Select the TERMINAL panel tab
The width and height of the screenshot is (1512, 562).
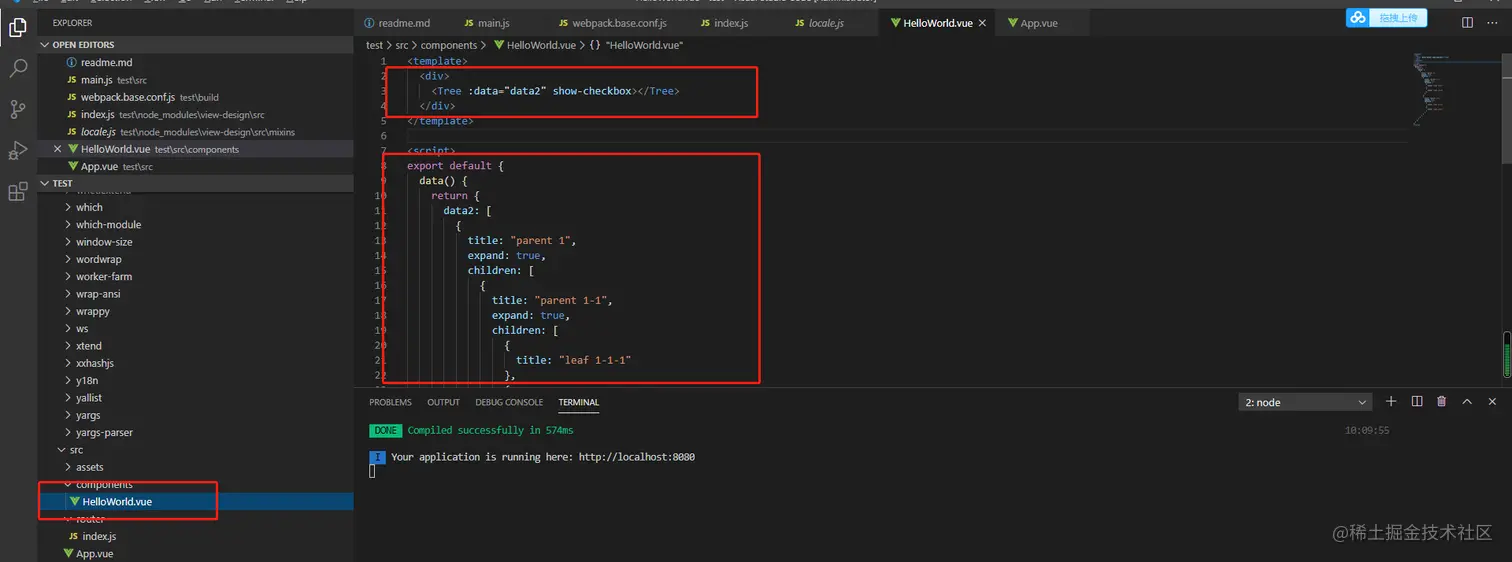coord(578,402)
